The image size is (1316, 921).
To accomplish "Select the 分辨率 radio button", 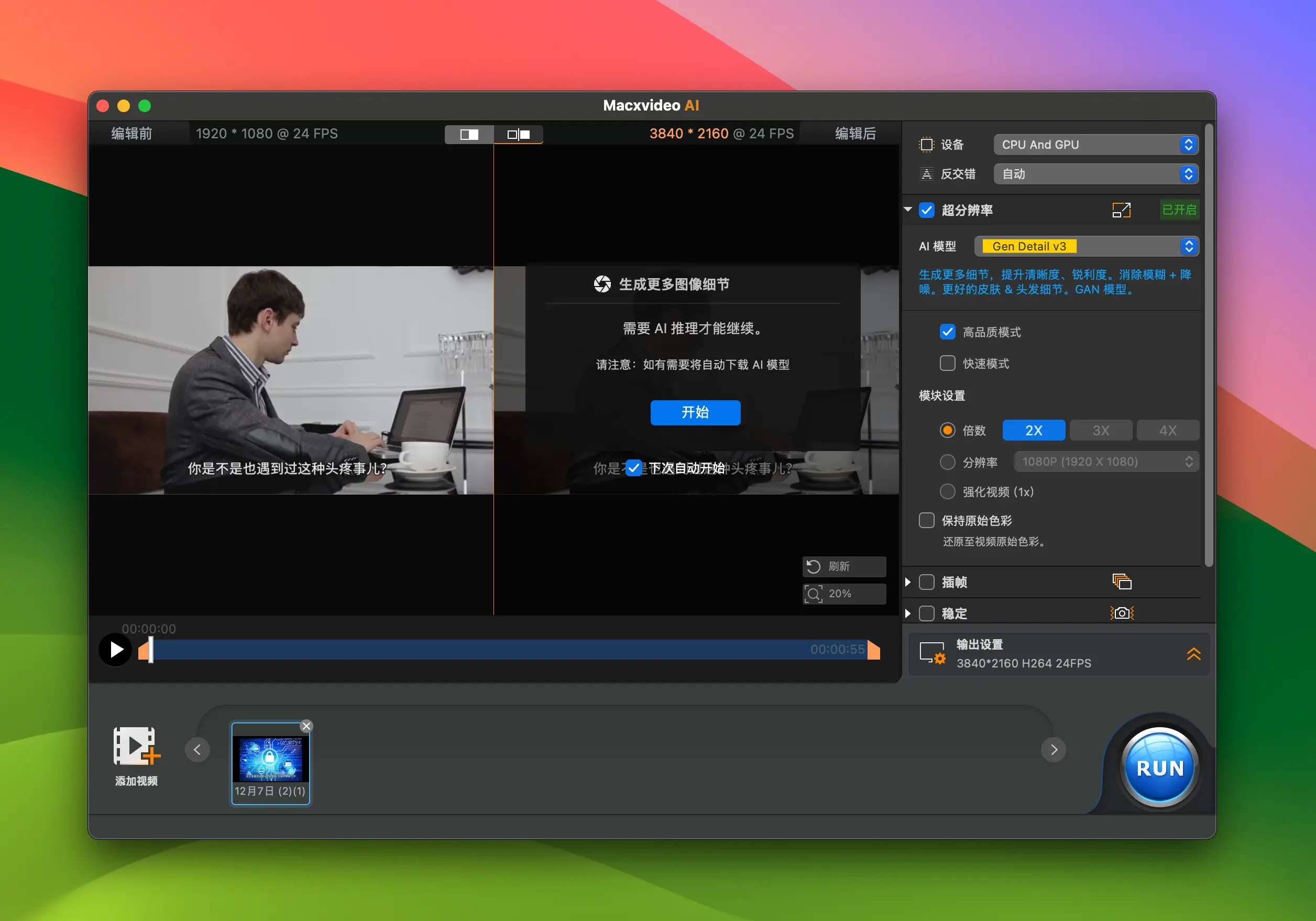I will tap(948, 462).
